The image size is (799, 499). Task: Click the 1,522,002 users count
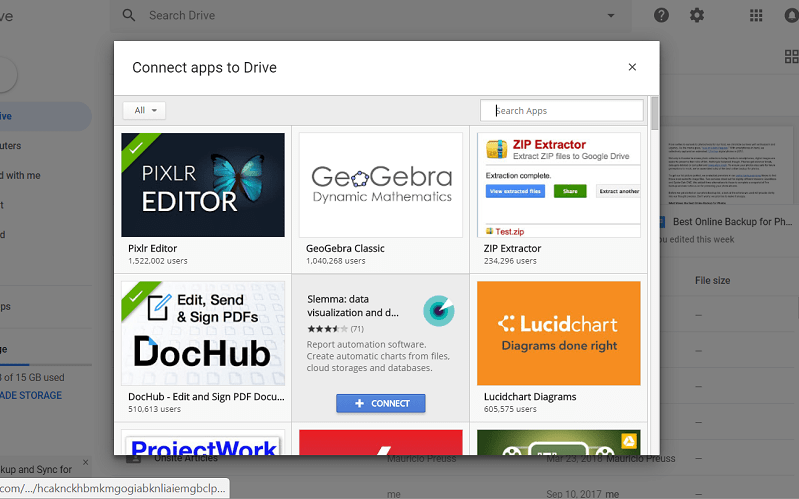tap(157, 261)
